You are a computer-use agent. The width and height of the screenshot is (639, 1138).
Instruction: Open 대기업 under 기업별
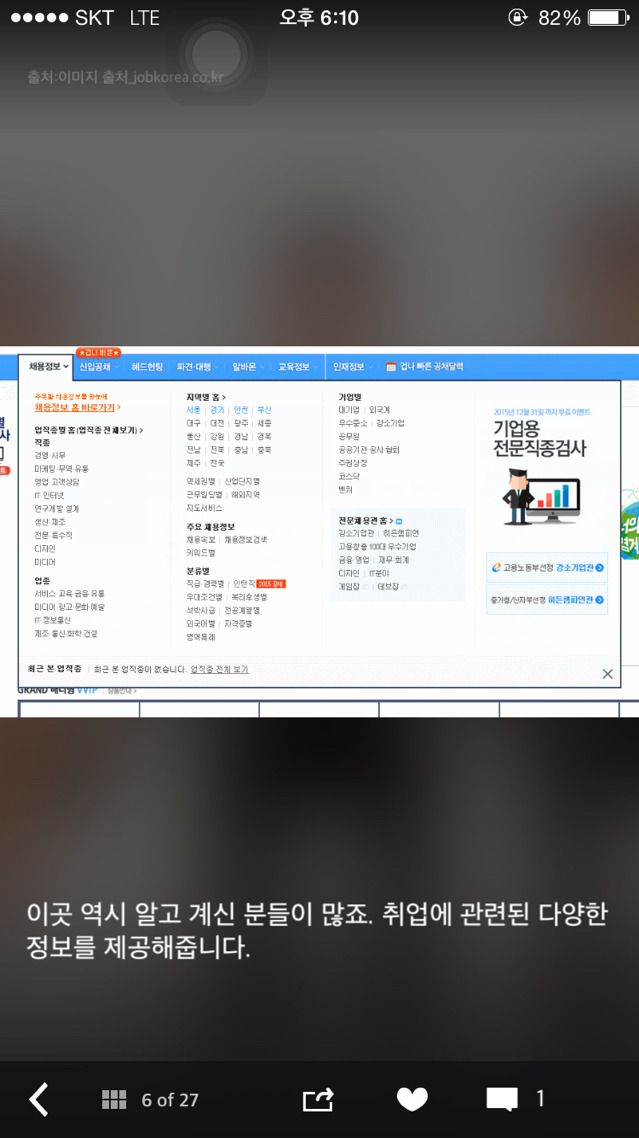click(349, 410)
